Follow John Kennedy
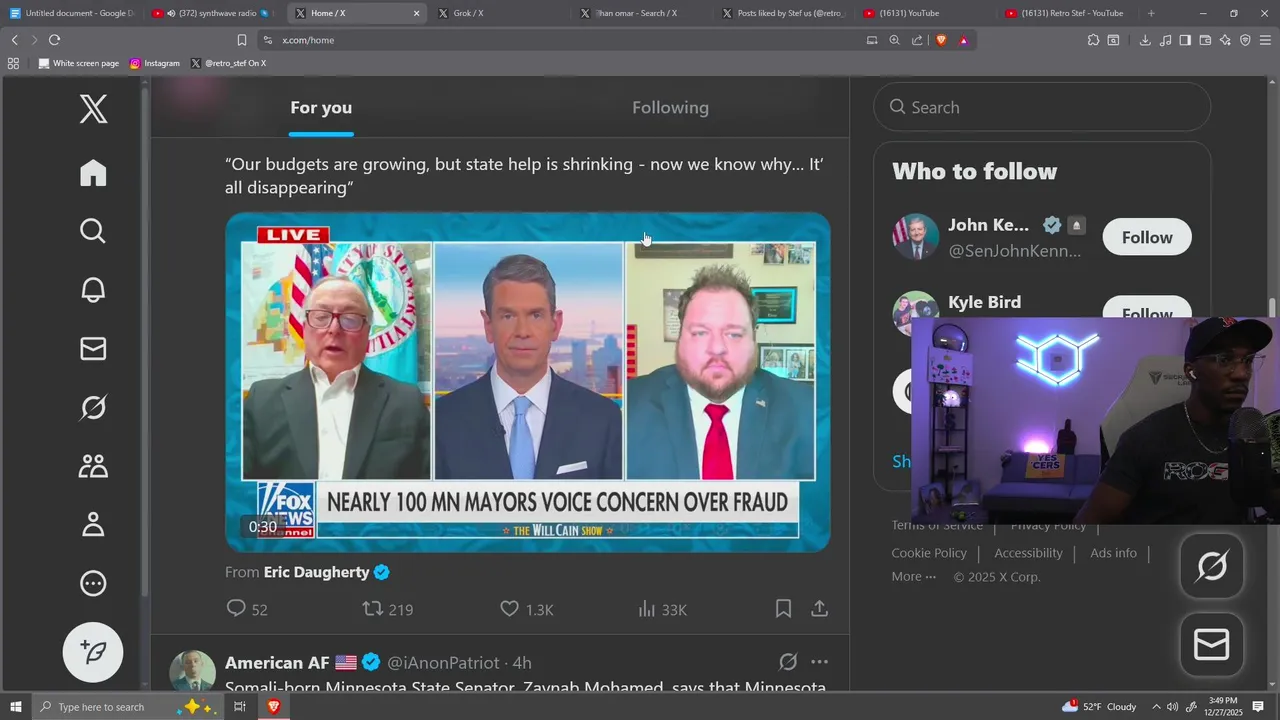Screen dimensions: 1280x720 (x=1147, y=237)
